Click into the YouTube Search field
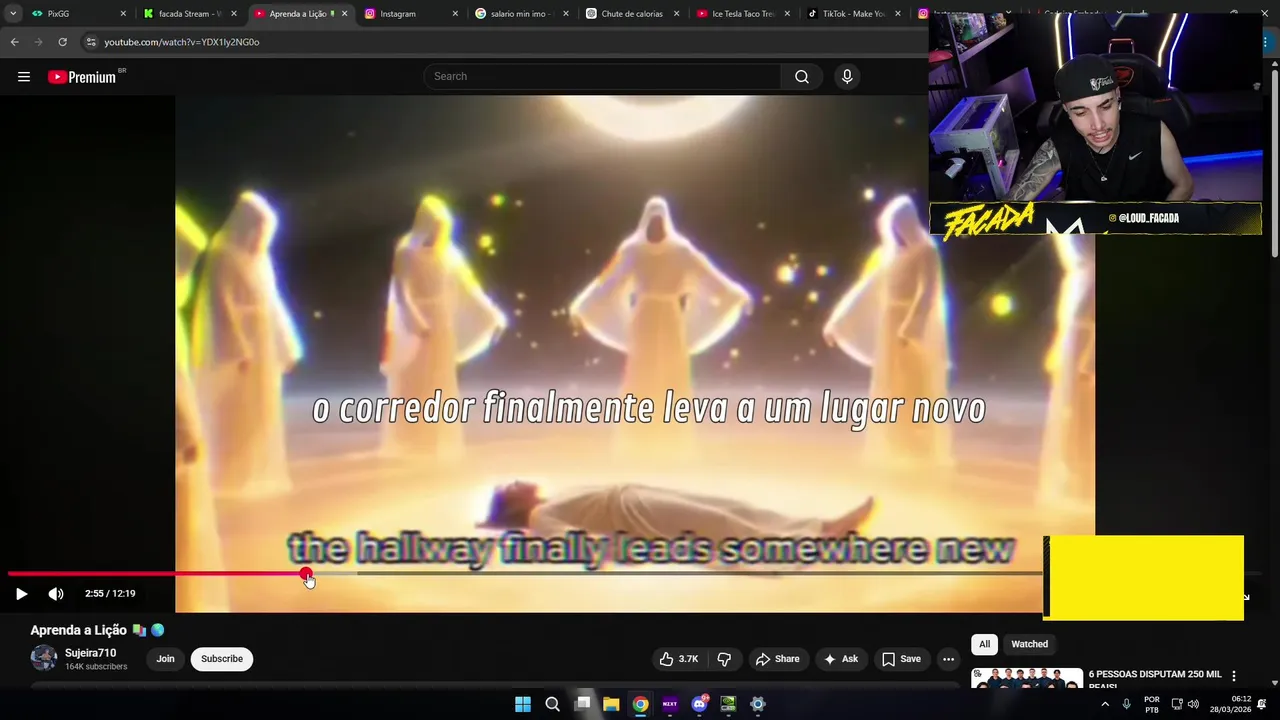1280x720 pixels. (x=604, y=77)
